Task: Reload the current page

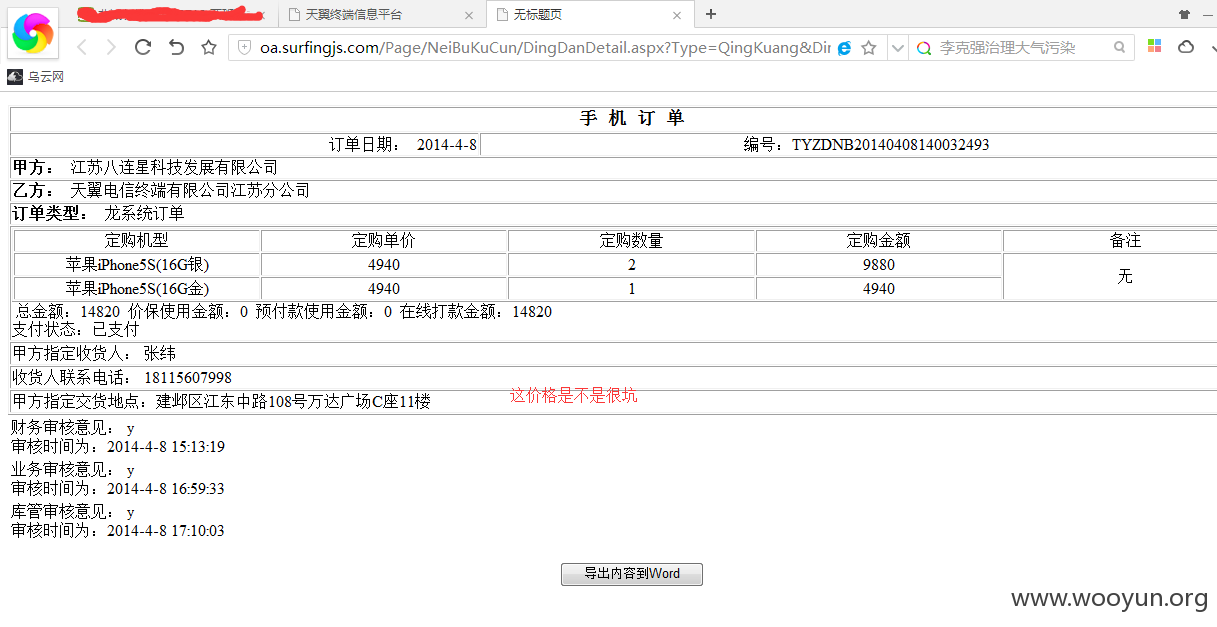Action: click(143, 47)
